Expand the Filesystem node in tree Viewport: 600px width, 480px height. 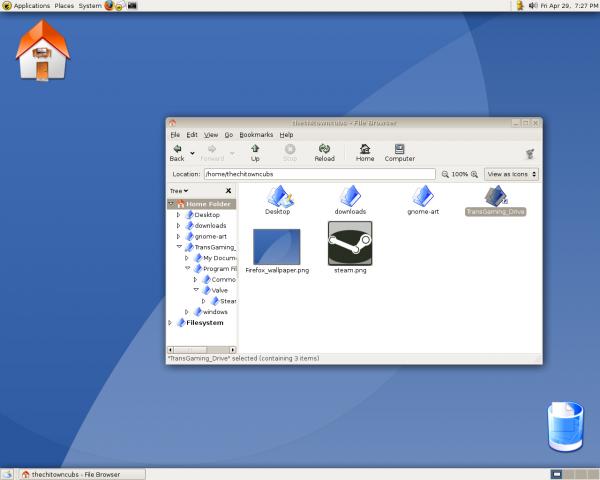pyautogui.click(x=171, y=323)
